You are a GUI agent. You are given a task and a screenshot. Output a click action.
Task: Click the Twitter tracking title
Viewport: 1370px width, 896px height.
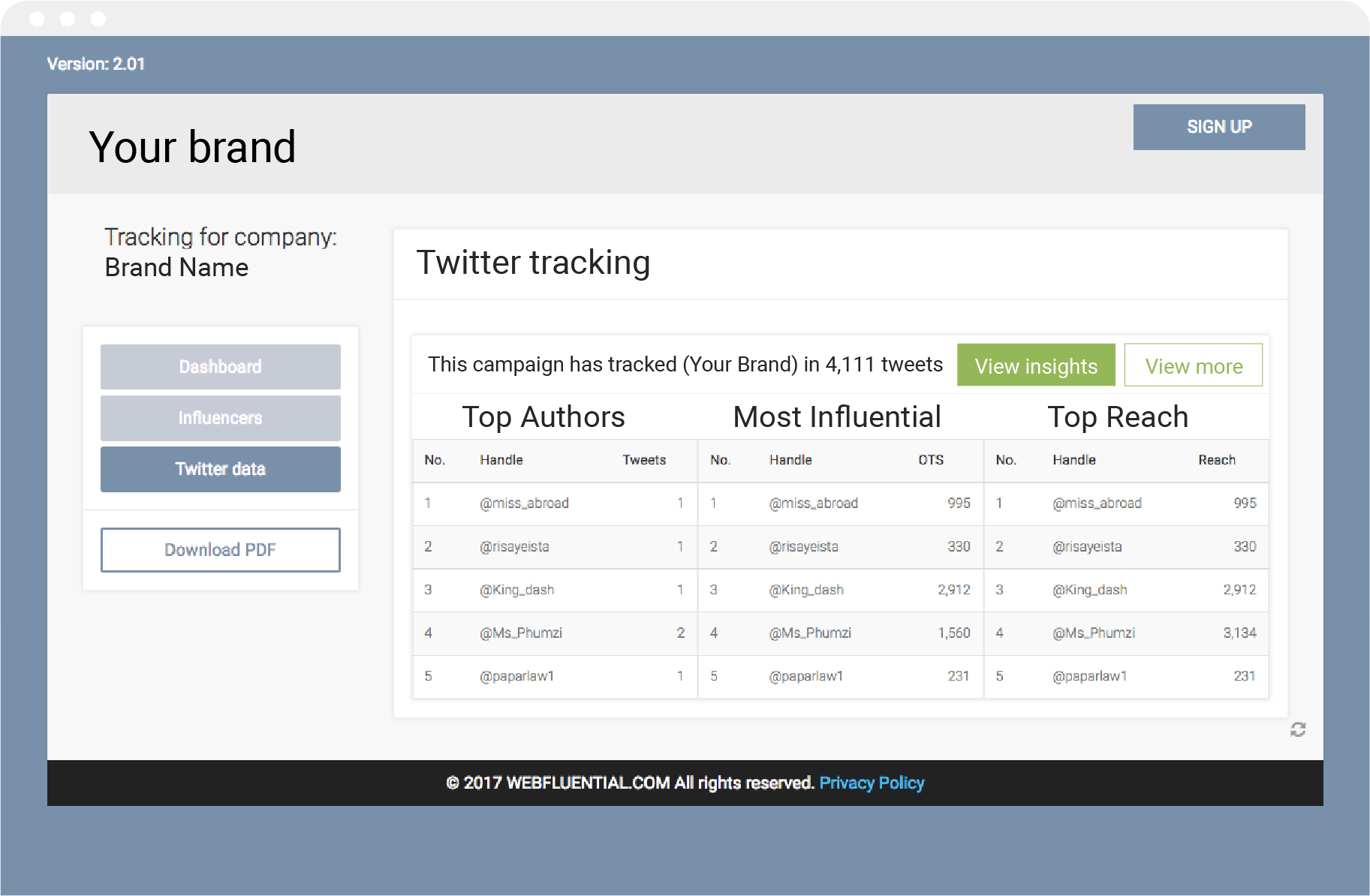[533, 263]
